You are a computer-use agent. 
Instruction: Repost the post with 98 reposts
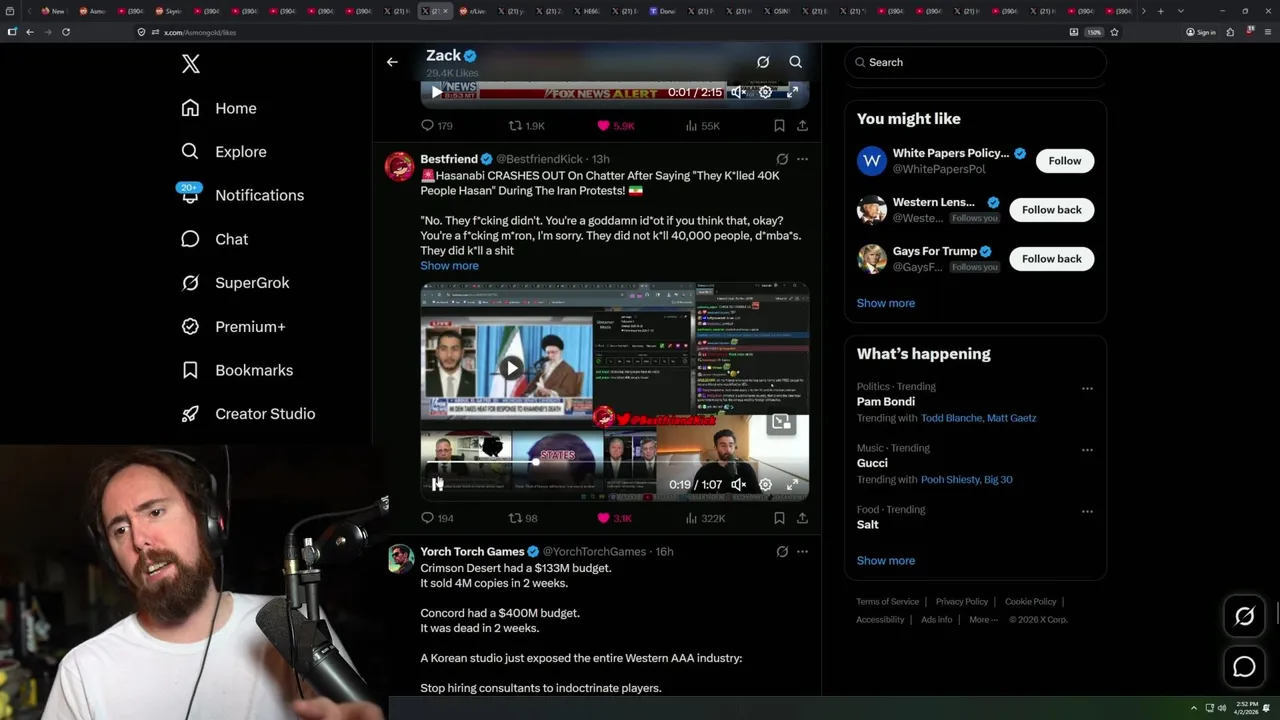(x=524, y=518)
